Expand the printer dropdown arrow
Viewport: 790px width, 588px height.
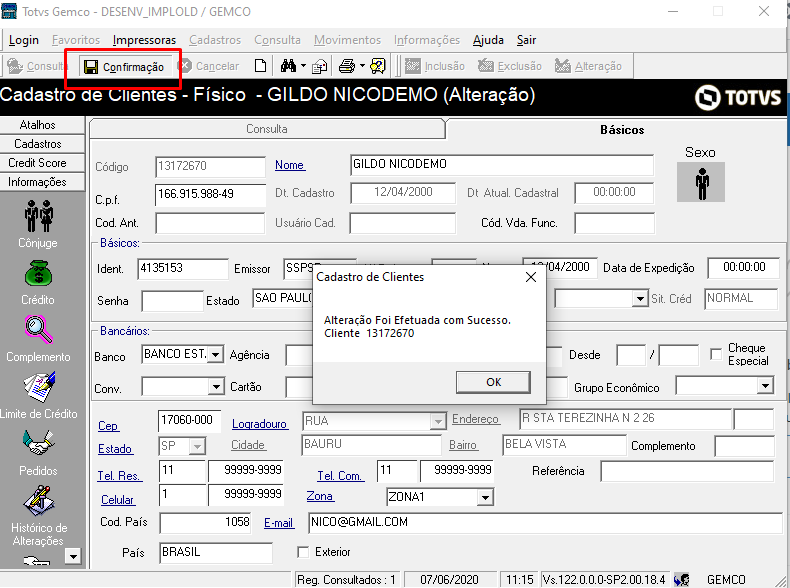[x=362, y=66]
